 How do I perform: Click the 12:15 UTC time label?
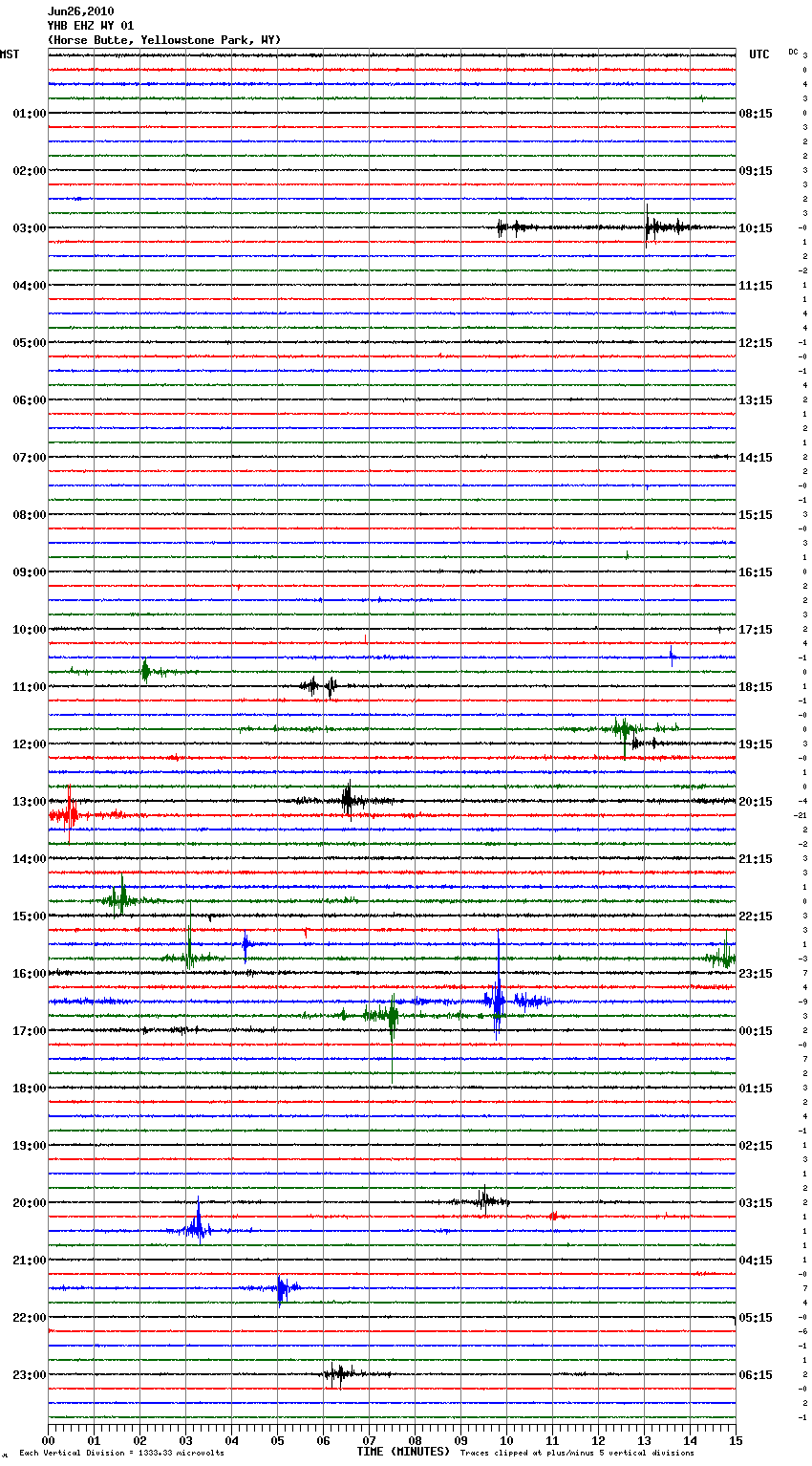click(756, 343)
